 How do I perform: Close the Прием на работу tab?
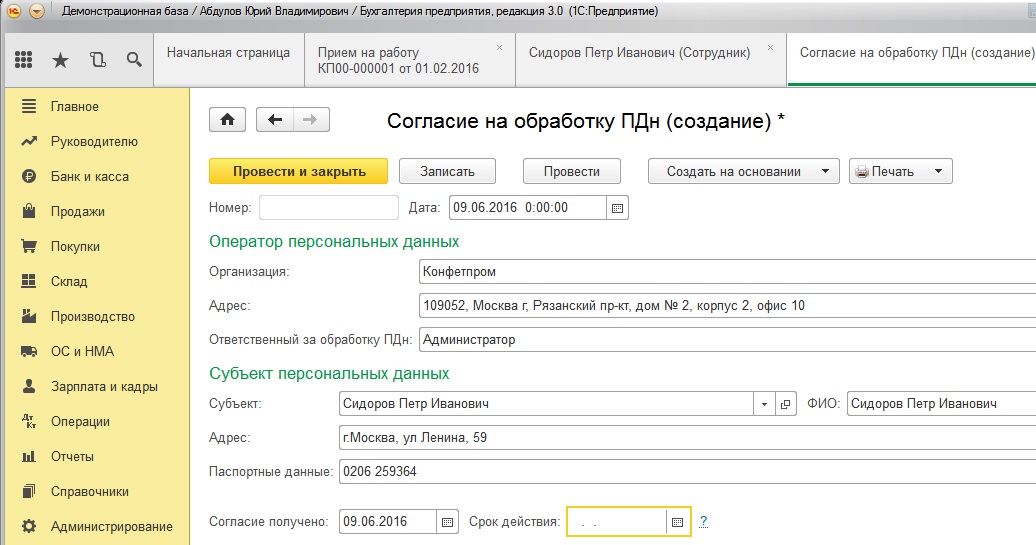point(500,48)
